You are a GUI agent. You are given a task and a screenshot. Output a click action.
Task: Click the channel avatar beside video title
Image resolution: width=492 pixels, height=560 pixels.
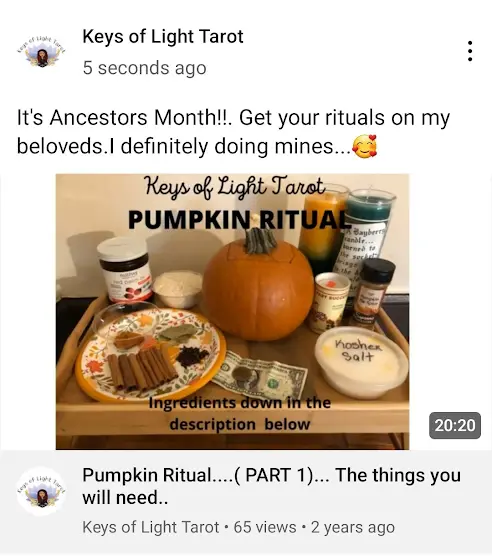click(42, 491)
